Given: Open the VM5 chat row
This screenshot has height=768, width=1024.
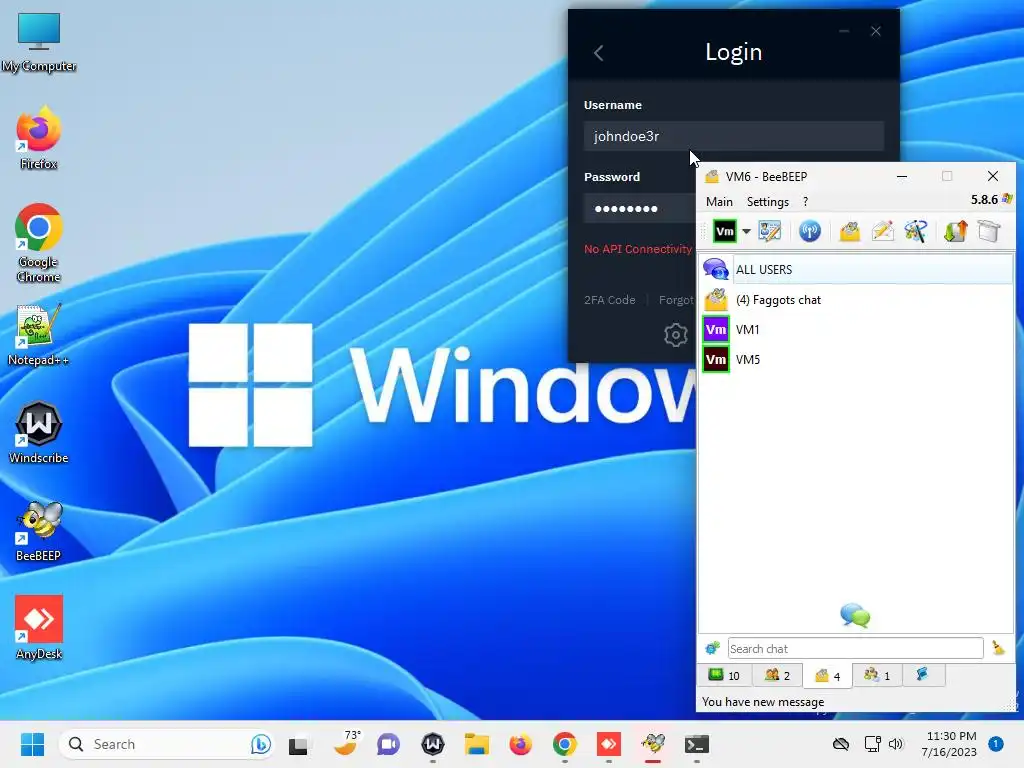Looking at the screenshot, I should pos(856,360).
